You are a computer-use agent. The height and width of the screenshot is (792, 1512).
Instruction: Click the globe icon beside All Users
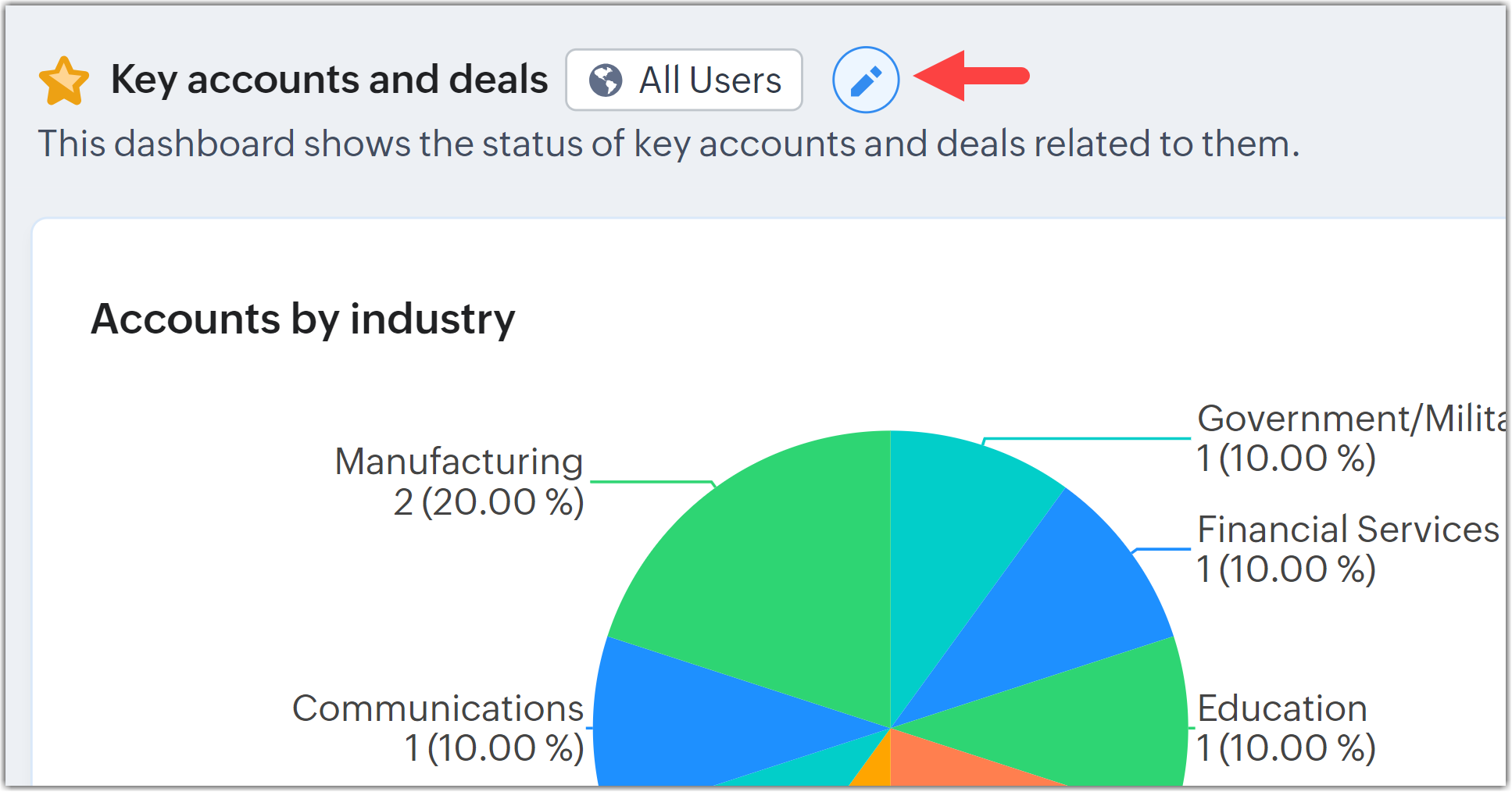[606, 80]
